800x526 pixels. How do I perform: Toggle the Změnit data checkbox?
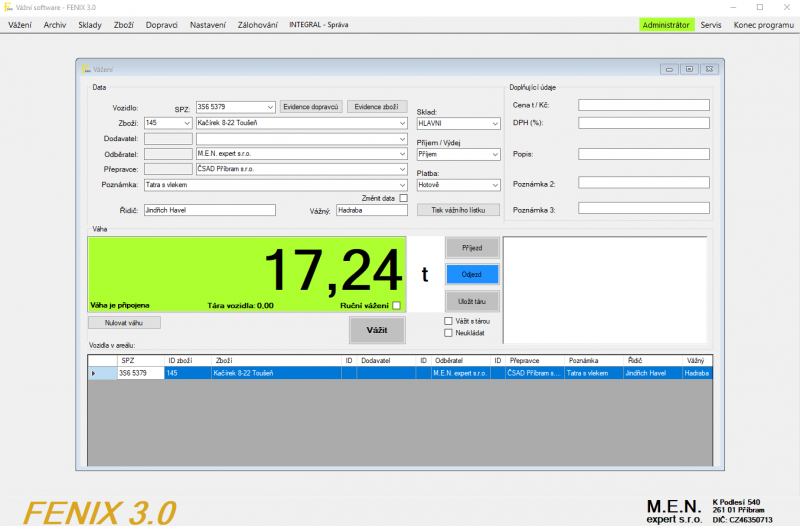pos(403,198)
